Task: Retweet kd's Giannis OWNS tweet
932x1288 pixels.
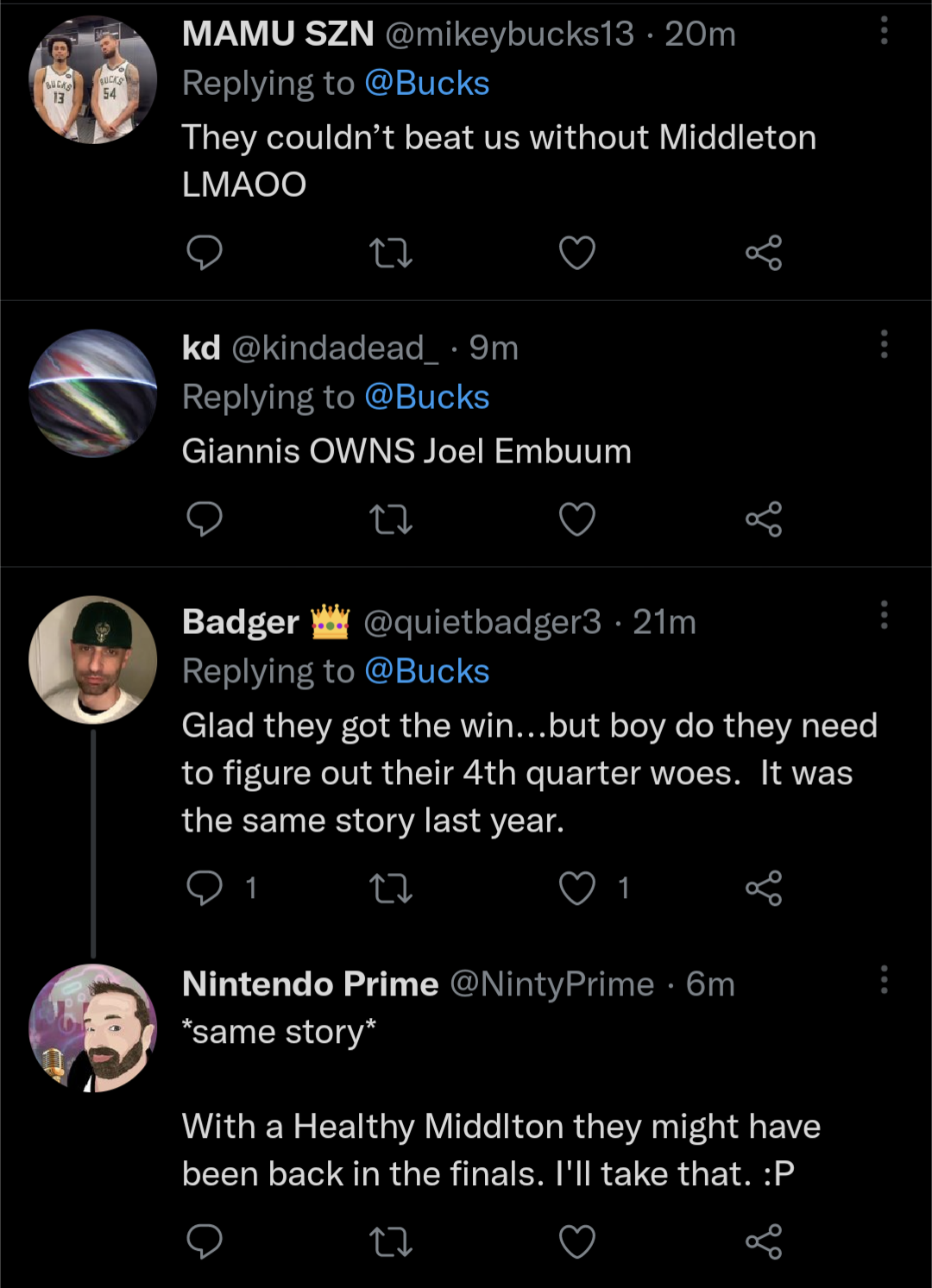Action: [391, 519]
